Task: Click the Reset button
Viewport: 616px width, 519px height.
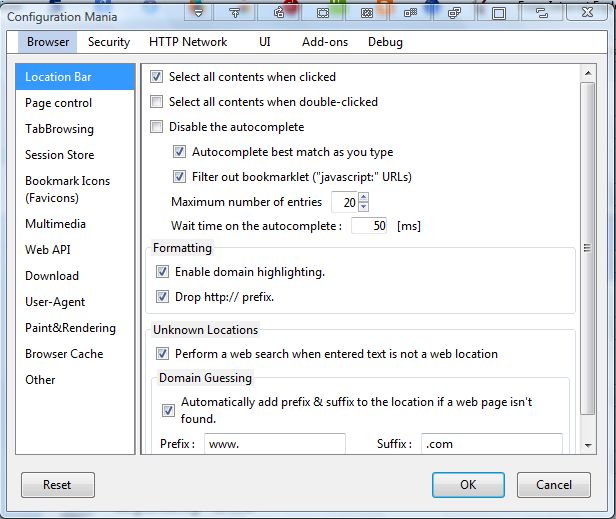Action: coord(58,485)
